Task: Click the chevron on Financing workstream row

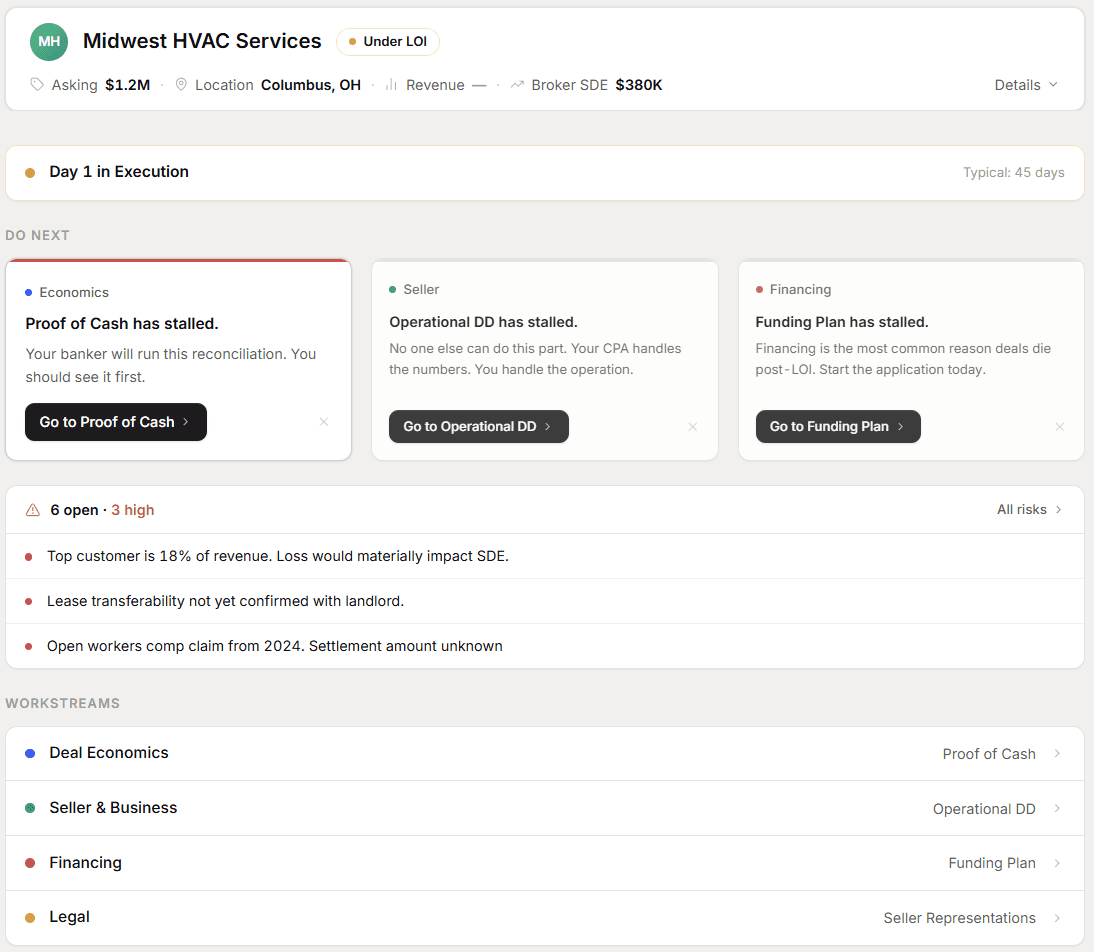Action: [1058, 863]
